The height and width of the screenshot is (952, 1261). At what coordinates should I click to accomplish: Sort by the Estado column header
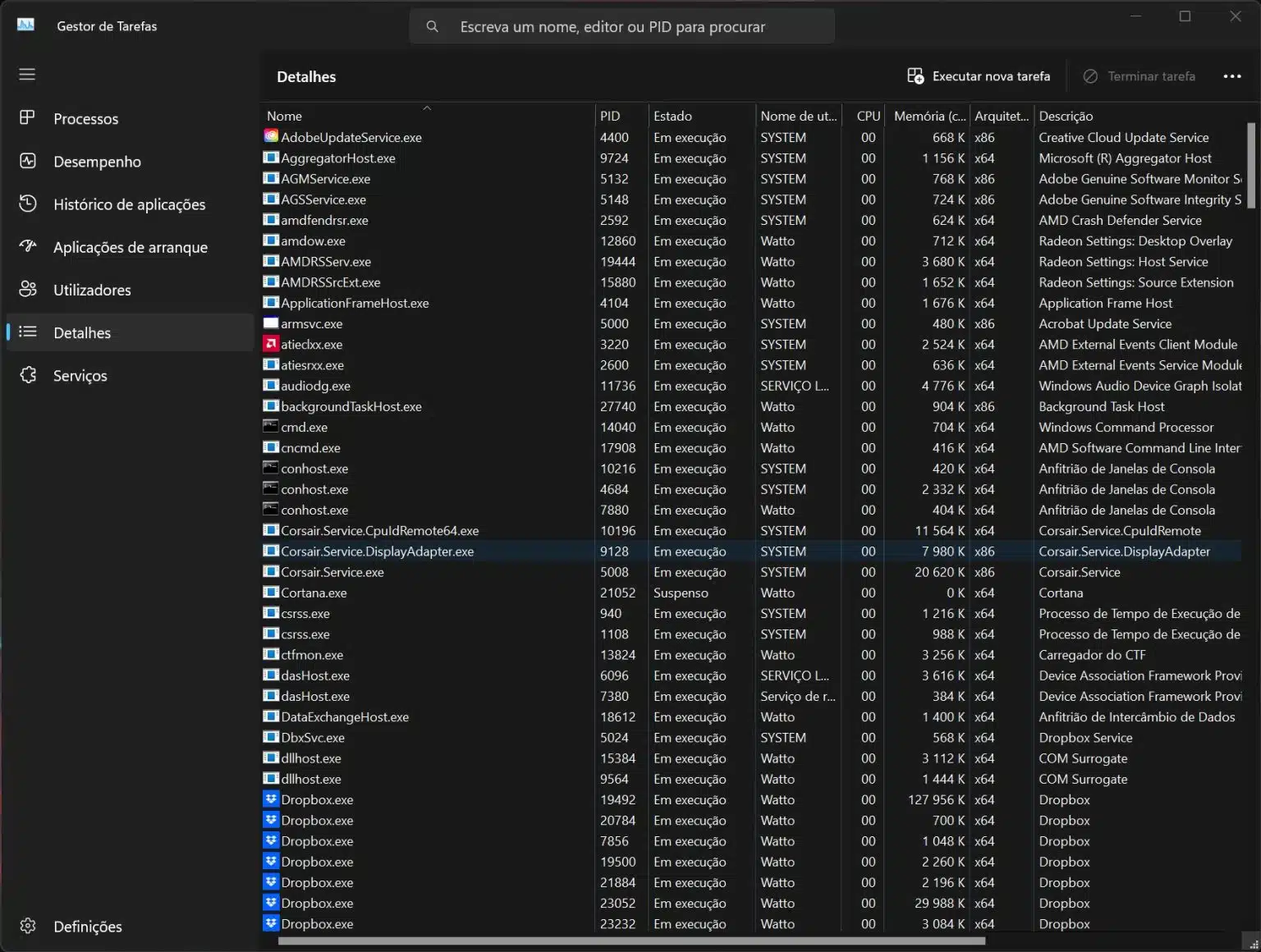pos(702,116)
